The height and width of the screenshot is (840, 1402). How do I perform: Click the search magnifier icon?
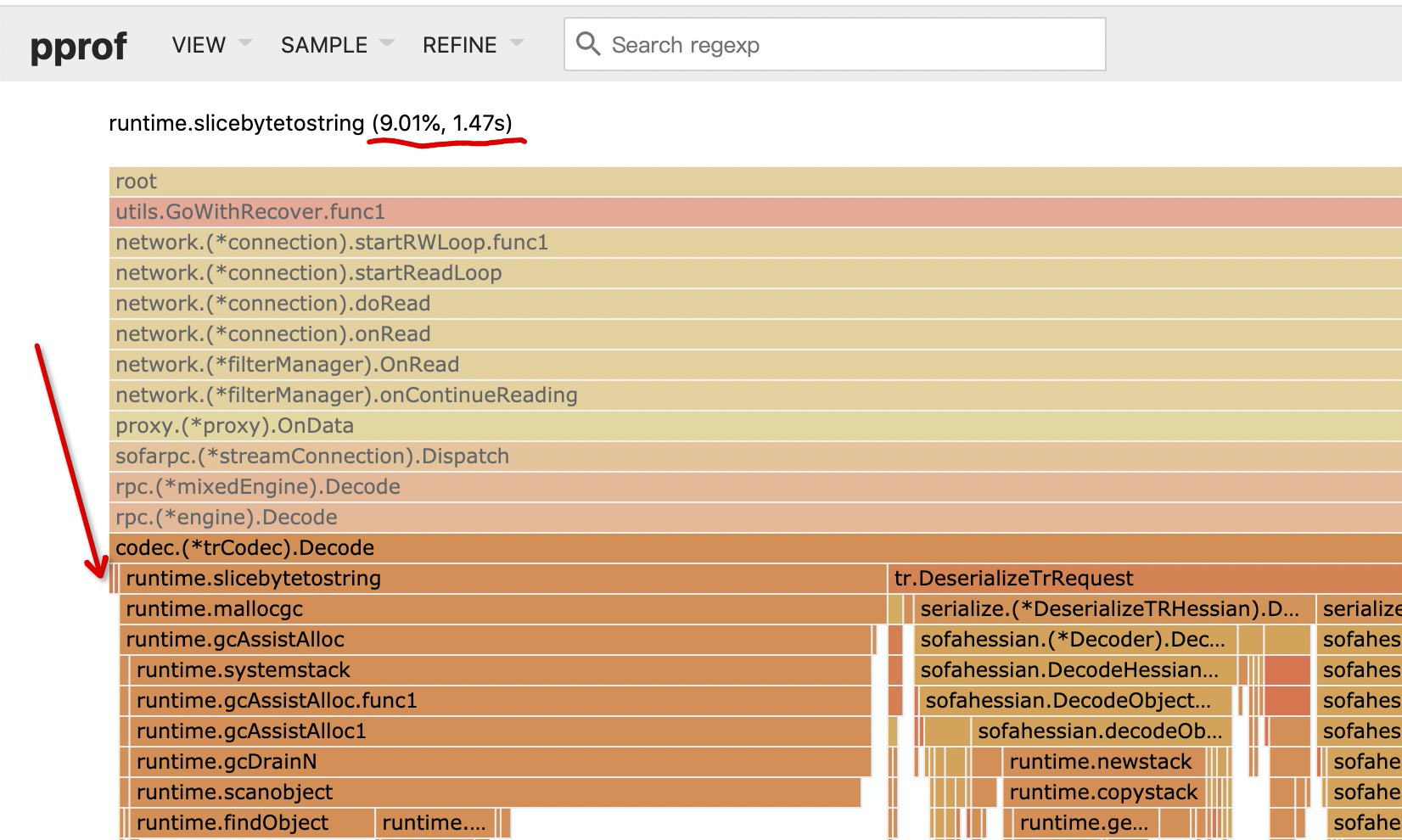click(587, 43)
